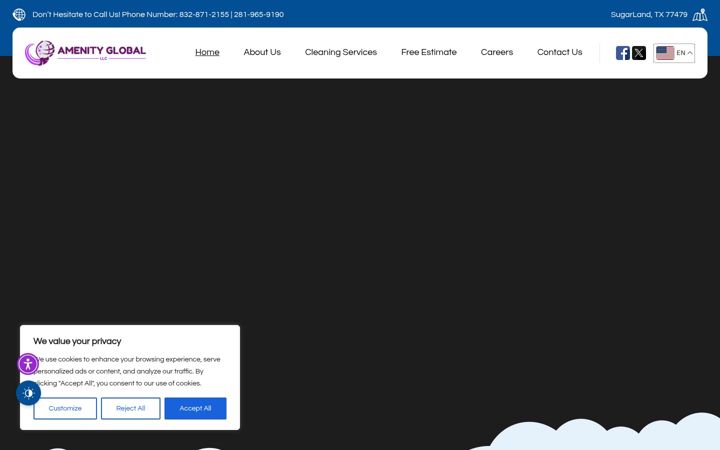Image resolution: width=720 pixels, height=450 pixels.
Task: Click Accept All cookies button
Action: pos(195,408)
